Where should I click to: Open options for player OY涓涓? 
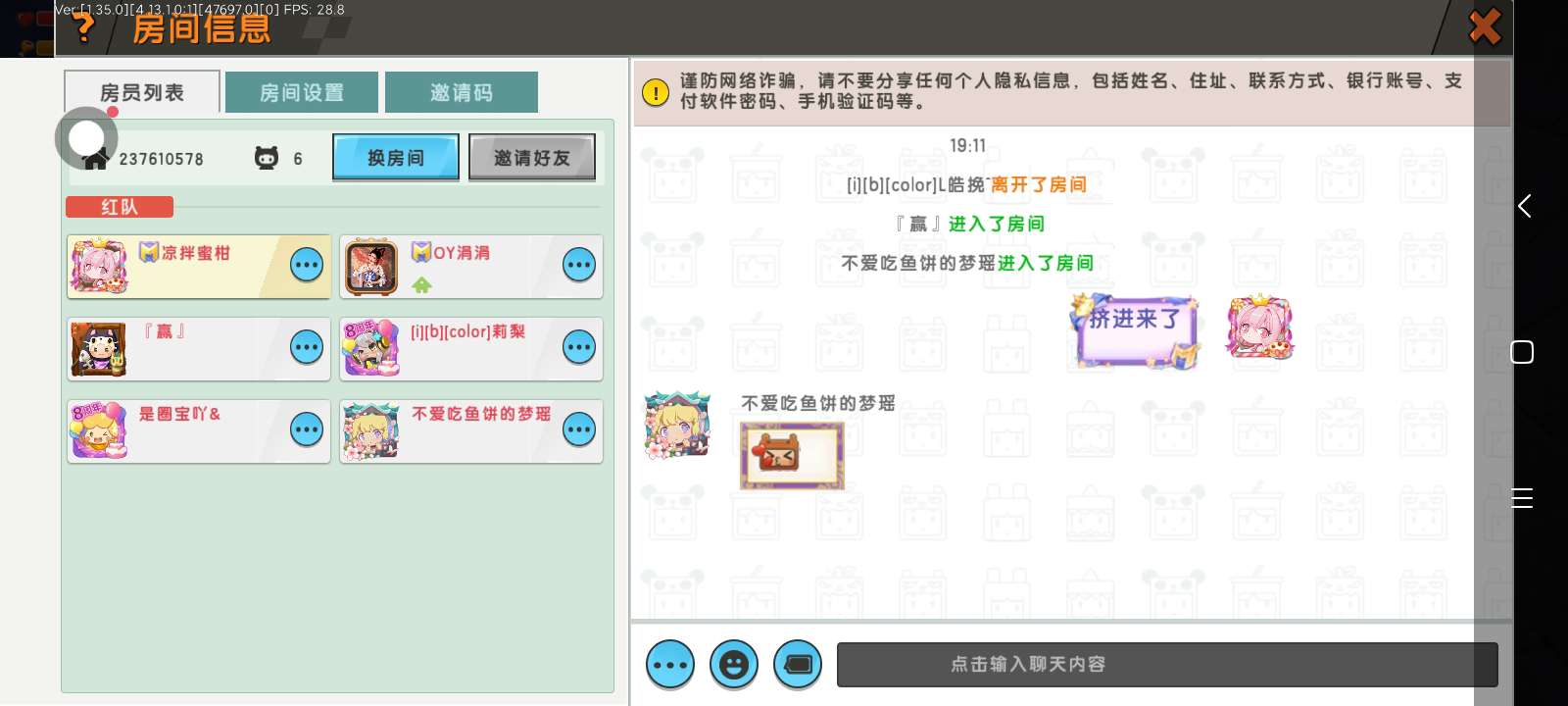(x=579, y=265)
